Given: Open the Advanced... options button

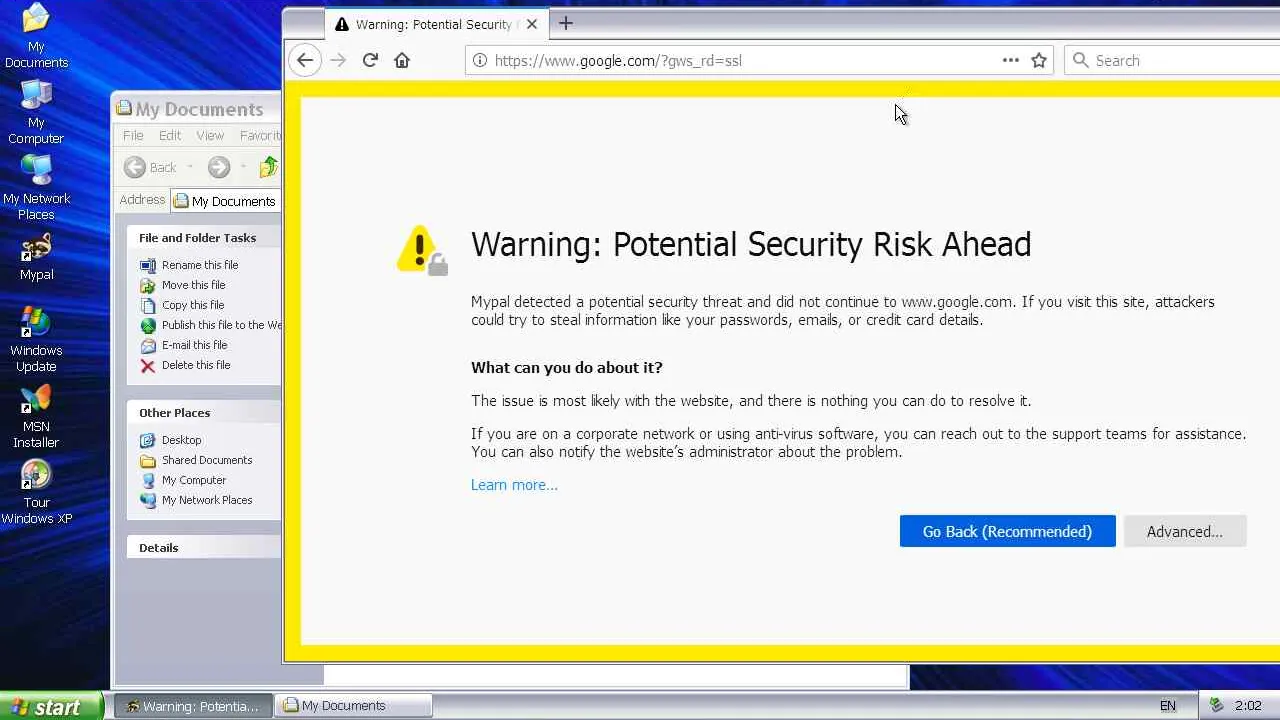Looking at the screenshot, I should click(1185, 531).
